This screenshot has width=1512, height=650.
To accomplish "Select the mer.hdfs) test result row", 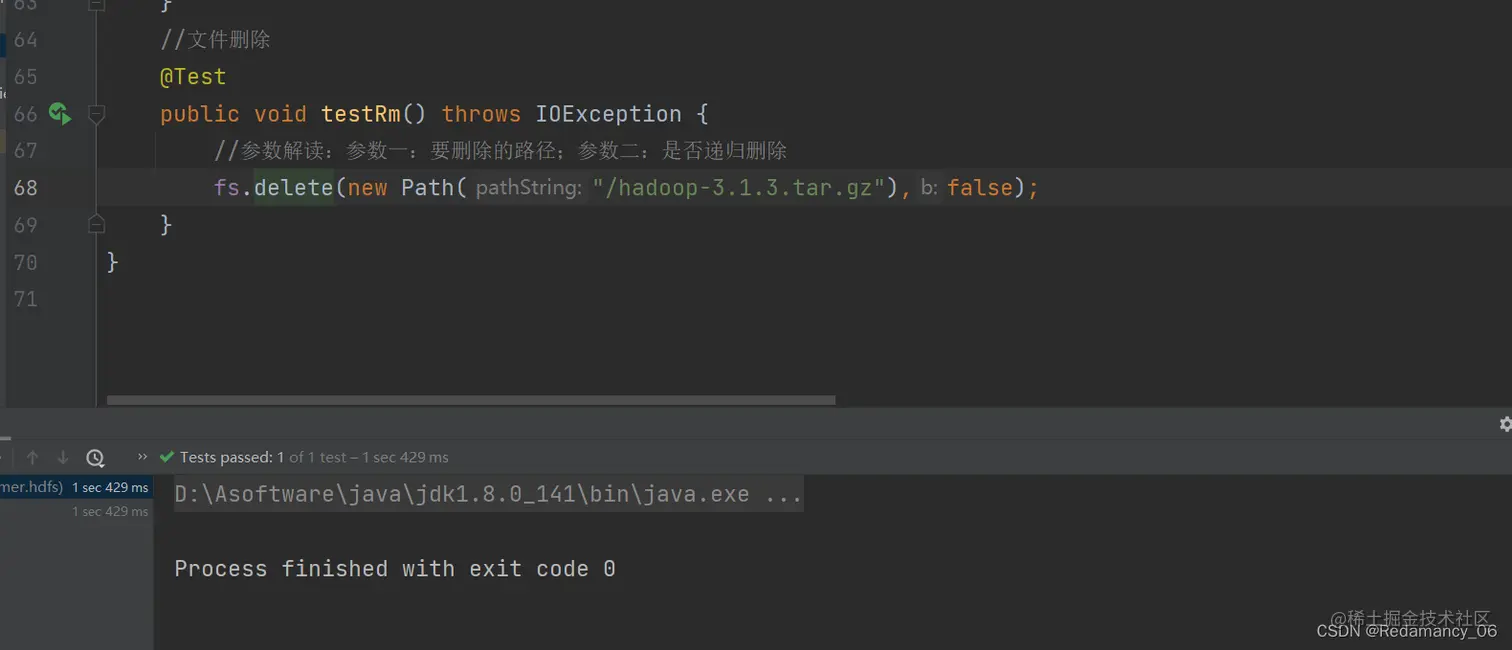I will point(76,487).
